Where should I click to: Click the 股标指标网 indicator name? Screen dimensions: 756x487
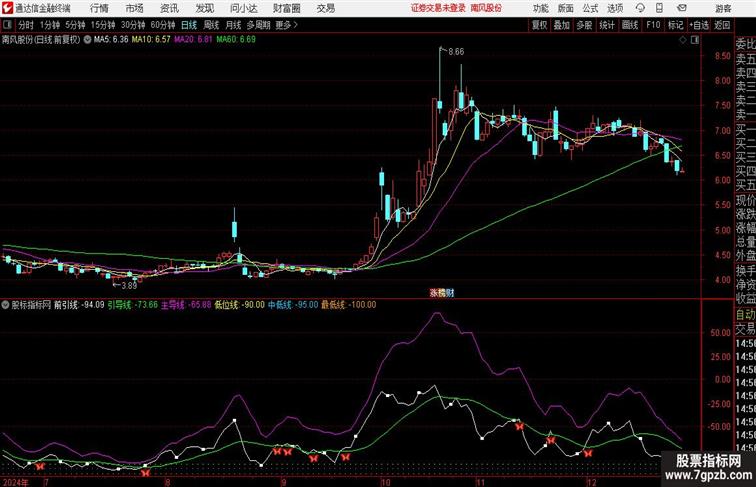click(x=31, y=305)
